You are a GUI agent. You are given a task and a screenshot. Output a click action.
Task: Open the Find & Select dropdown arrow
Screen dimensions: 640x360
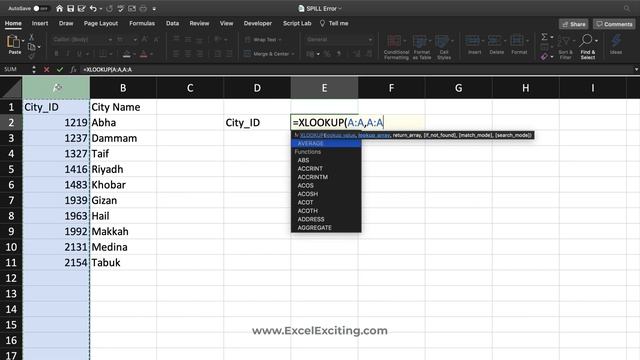(596, 41)
